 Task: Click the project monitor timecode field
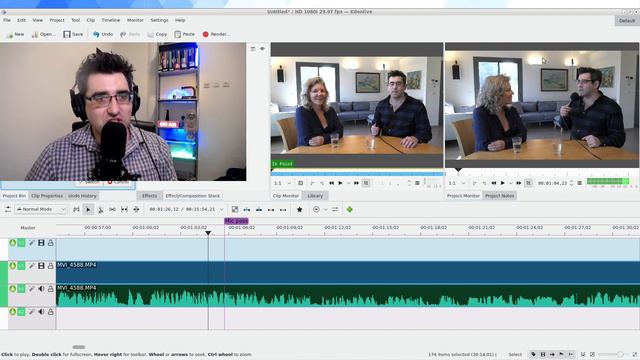click(552, 183)
